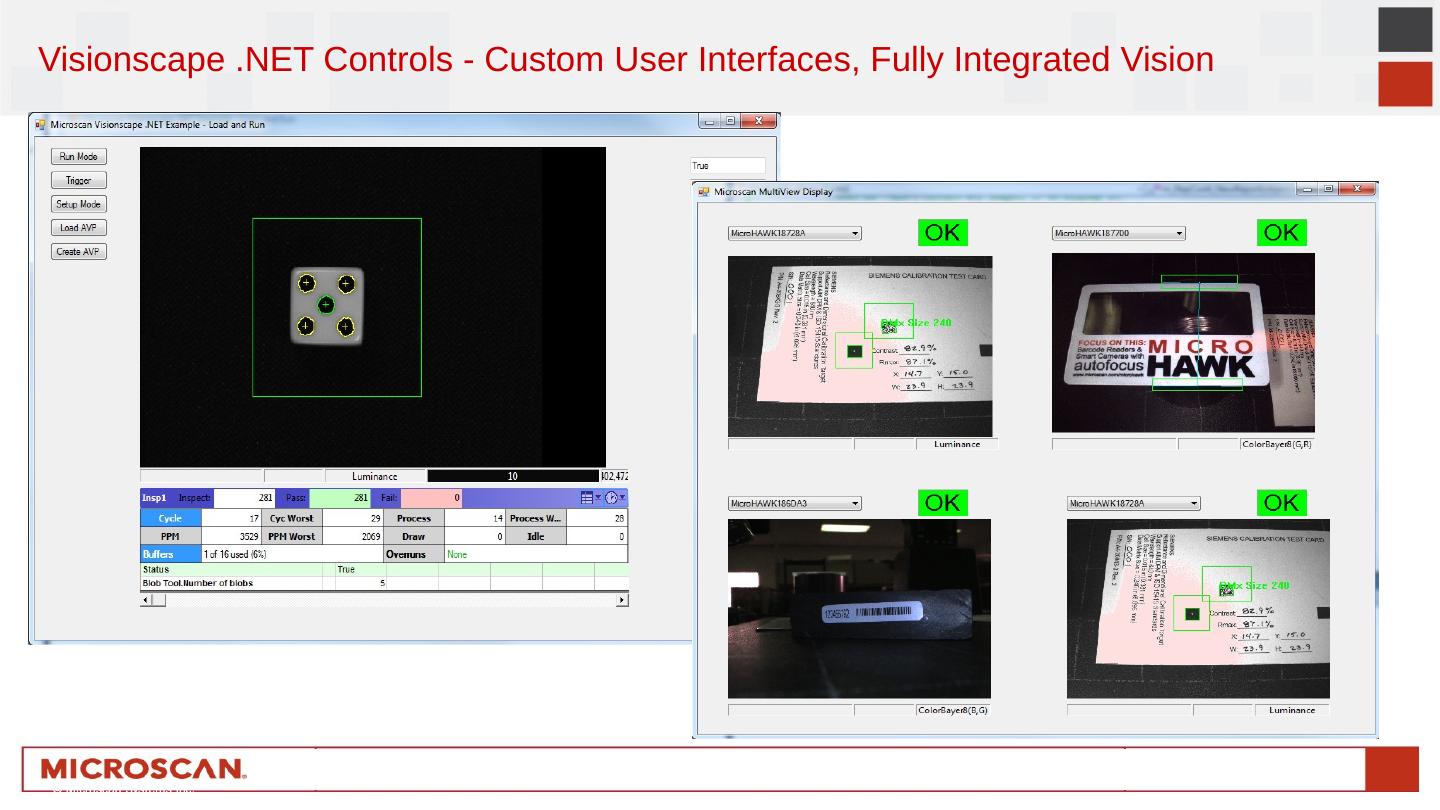The height and width of the screenshot is (810, 1440).
Task: Switch to Setup Mode
Action: pos(78,204)
